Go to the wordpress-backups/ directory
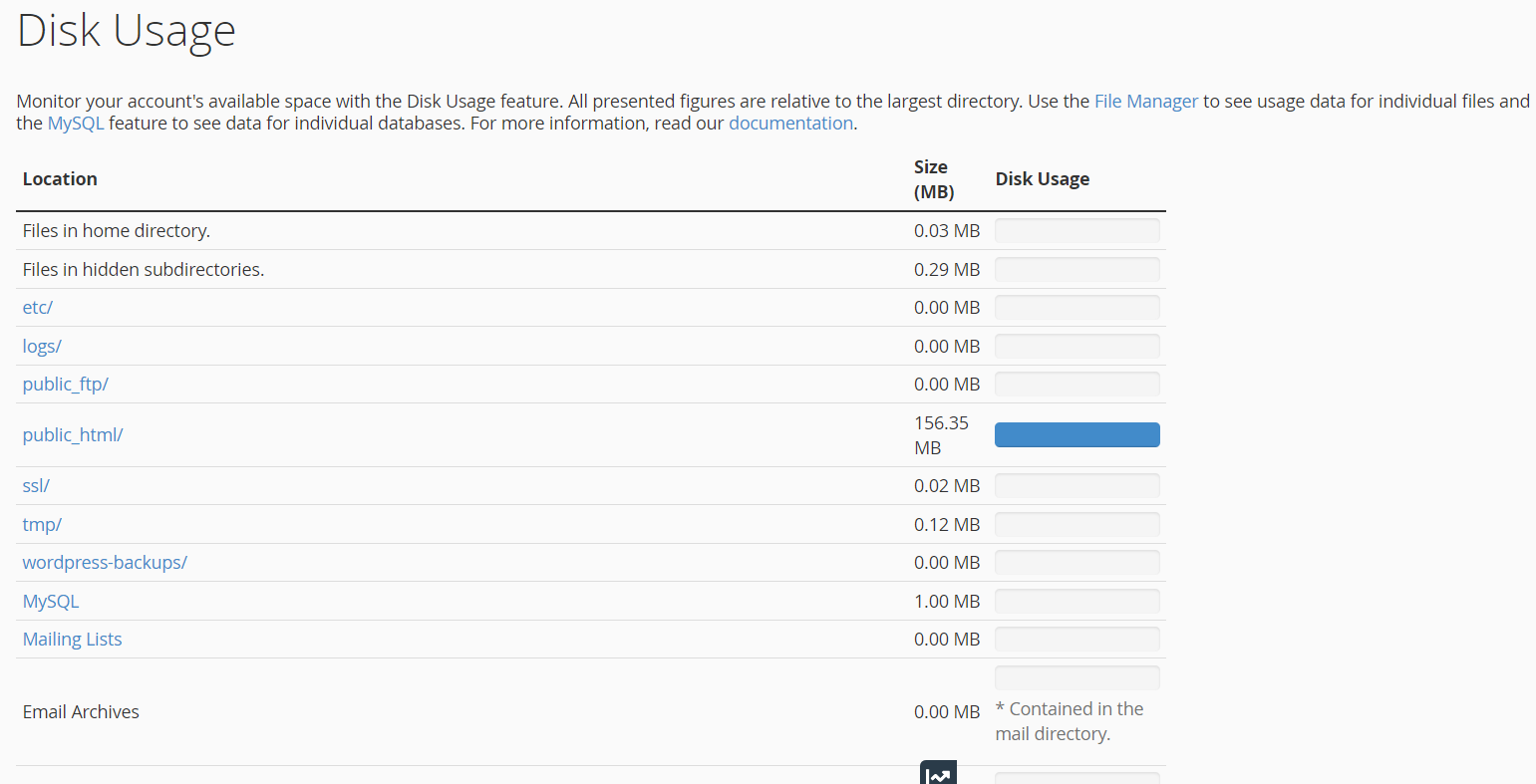Image resolution: width=1536 pixels, height=784 pixels. [105, 562]
